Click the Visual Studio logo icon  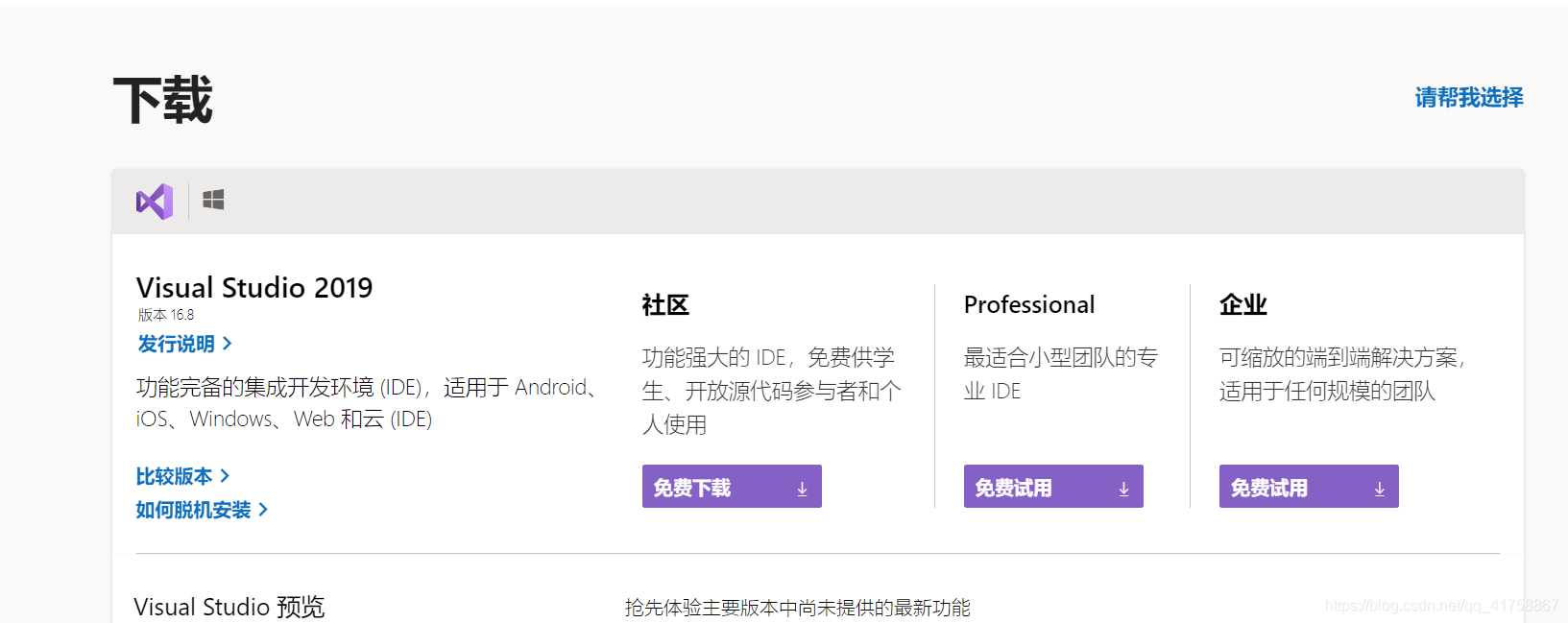[x=155, y=202]
